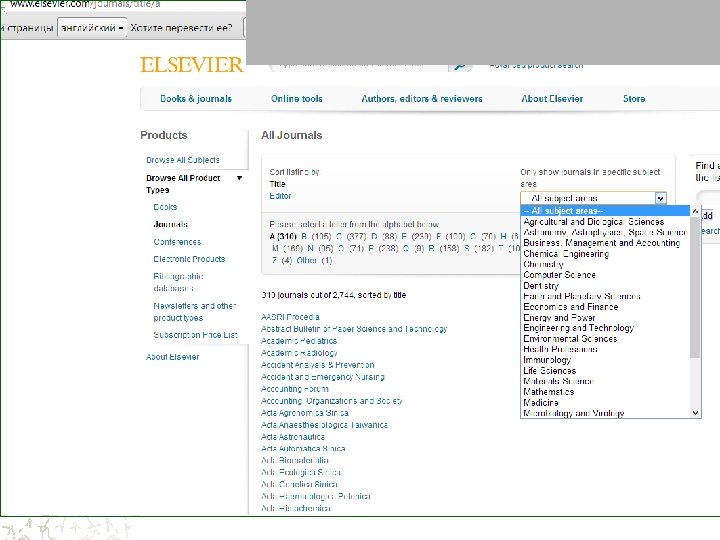This screenshot has width=720, height=540.
Task: Click the subject list scrollbar thumb
Action: (695, 287)
